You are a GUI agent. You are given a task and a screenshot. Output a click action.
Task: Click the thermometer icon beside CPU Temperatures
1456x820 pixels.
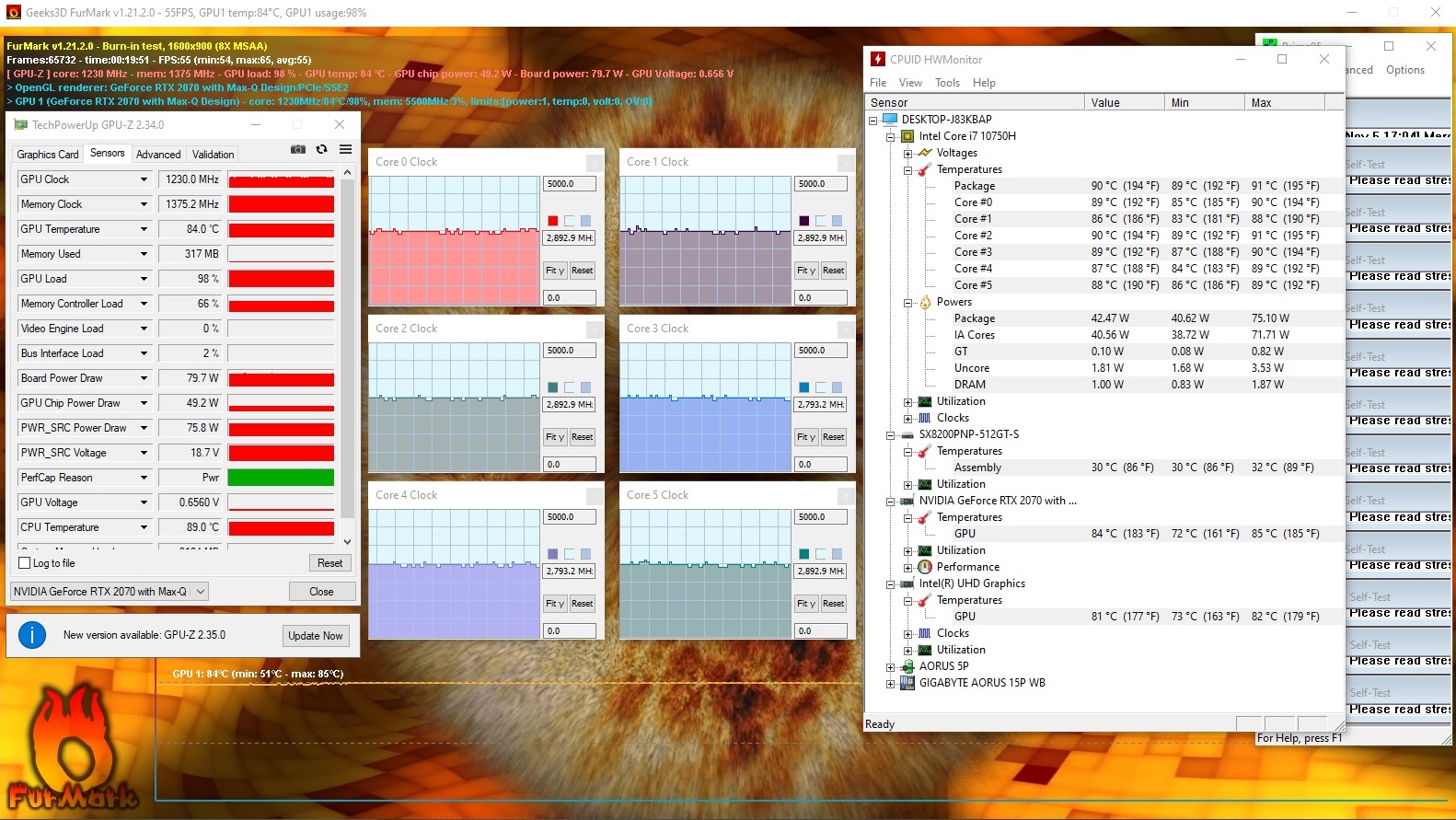pyautogui.click(x=925, y=169)
